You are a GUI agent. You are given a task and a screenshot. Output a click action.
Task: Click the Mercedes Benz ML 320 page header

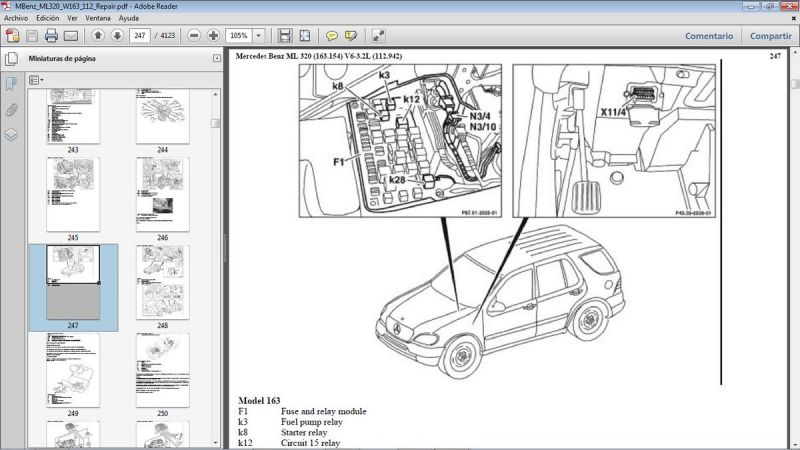tap(318, 56)
